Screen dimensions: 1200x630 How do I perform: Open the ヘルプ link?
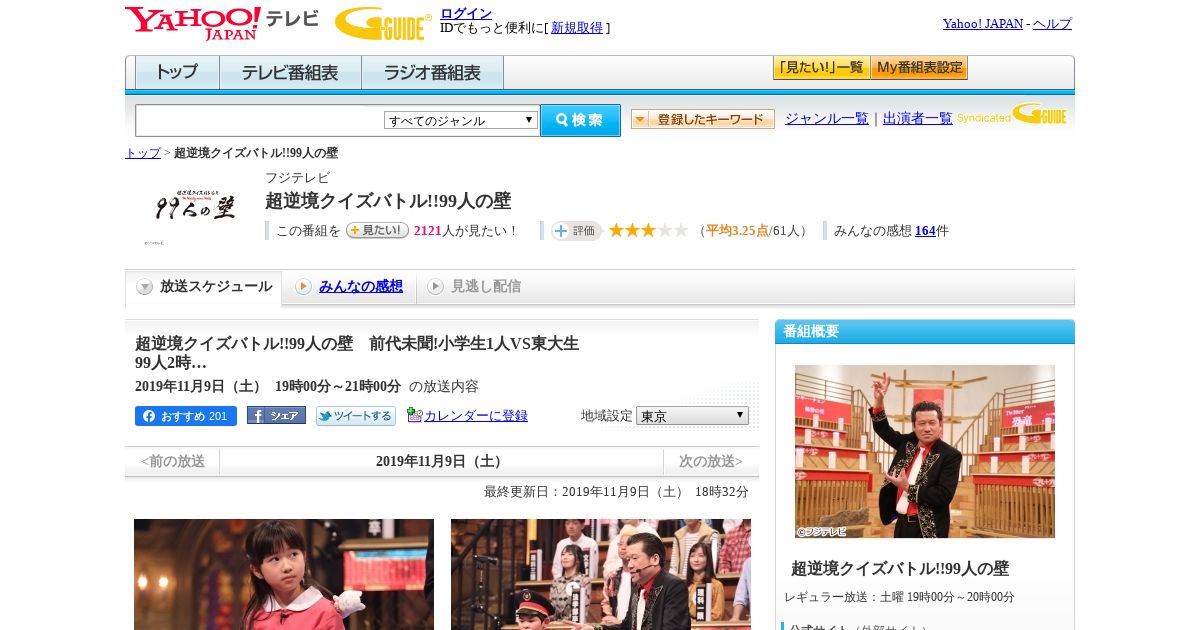coord(1052,24)
